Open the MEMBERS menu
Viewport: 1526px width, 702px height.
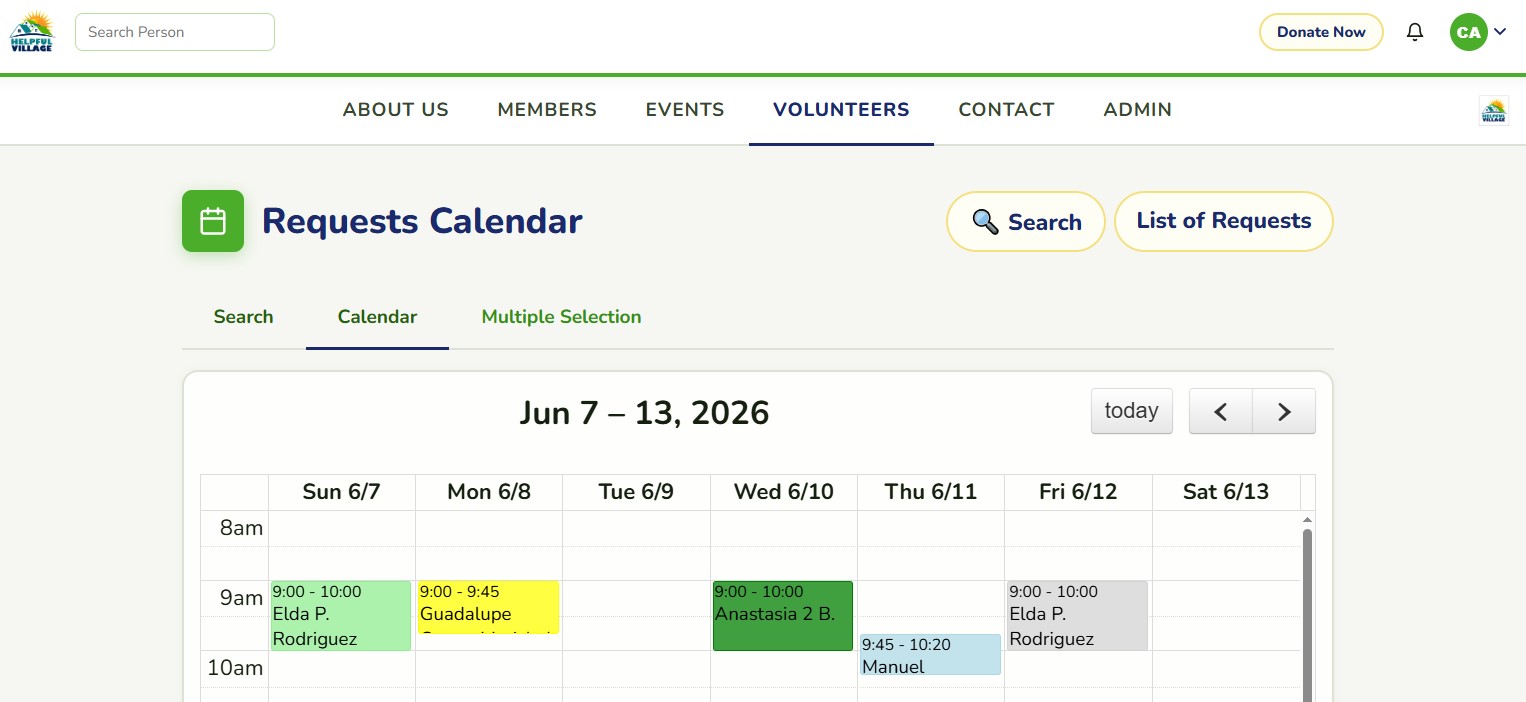pyautogui.click(x=547, y=110)
